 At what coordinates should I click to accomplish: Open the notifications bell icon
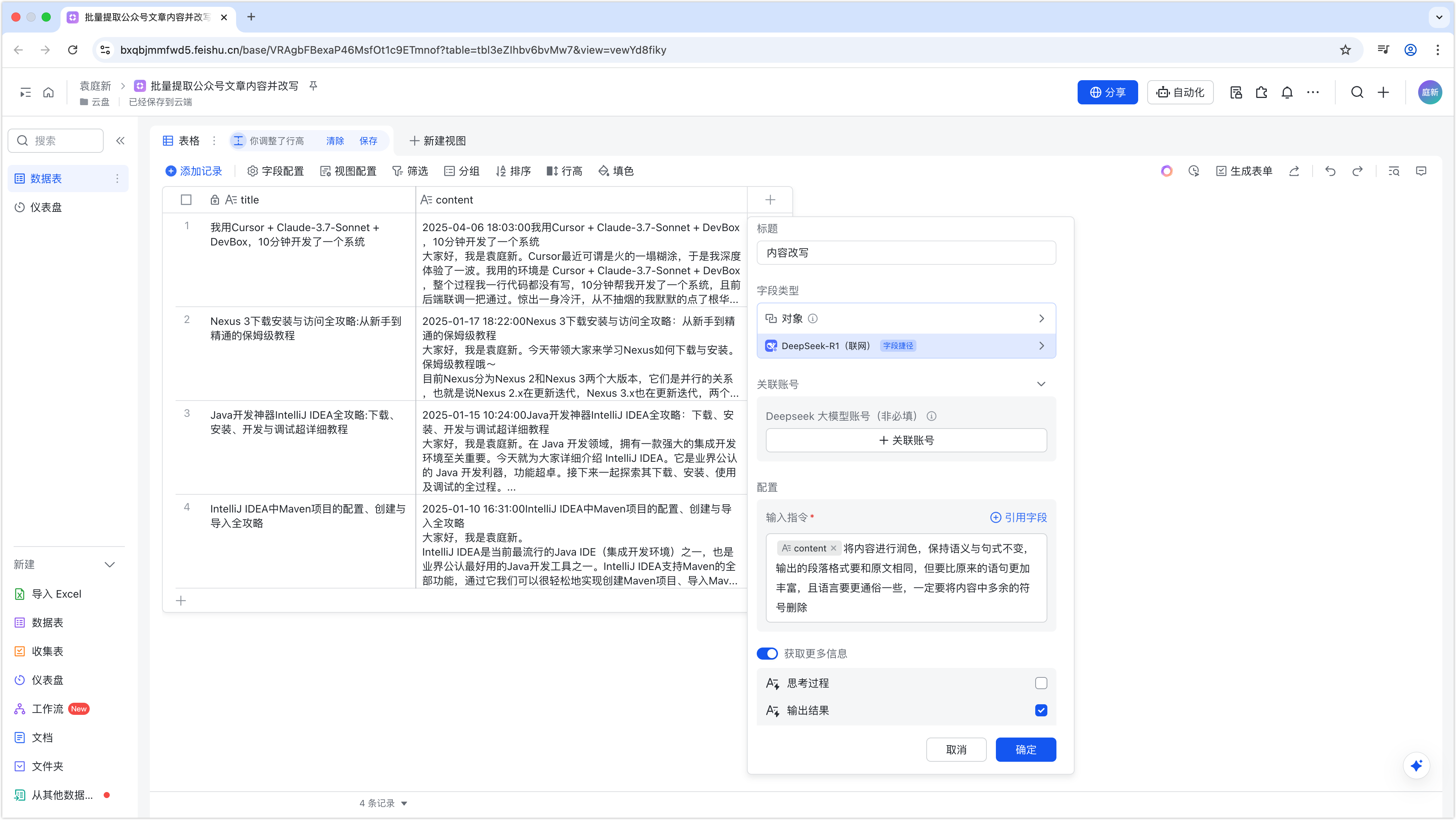coord(1287,93)
